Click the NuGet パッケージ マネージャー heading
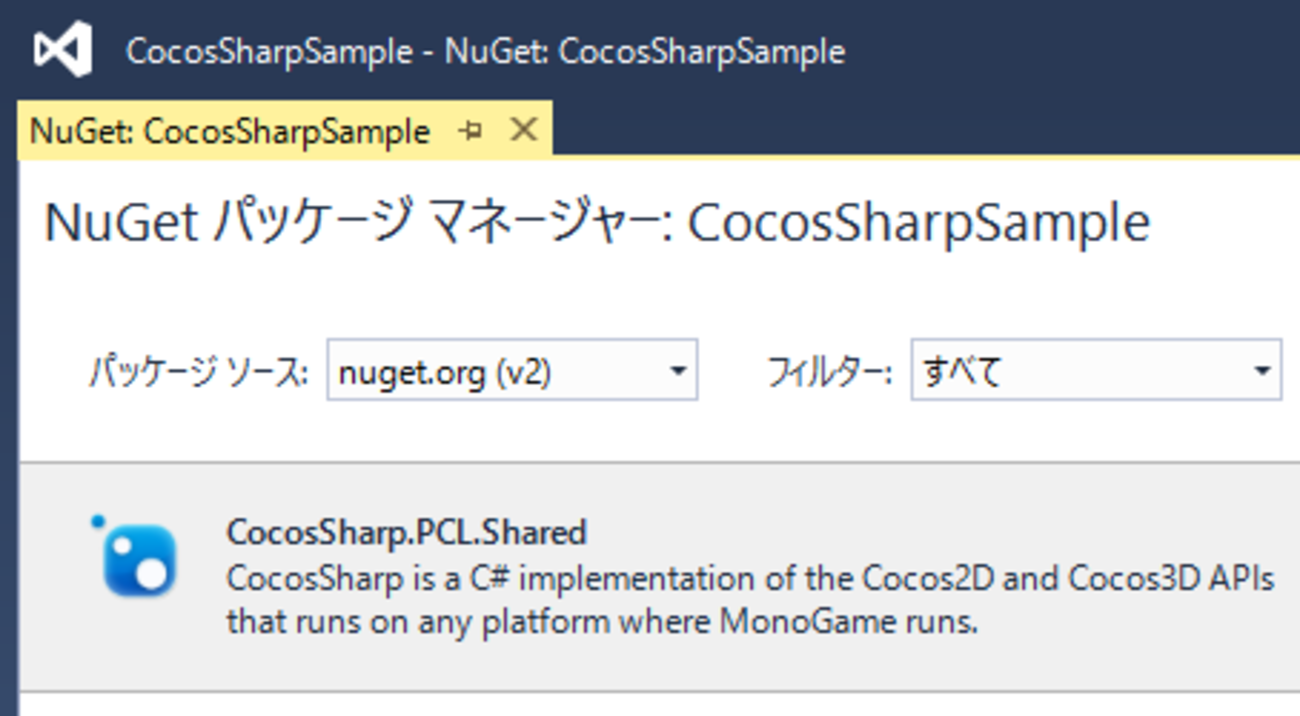The width and height of the screenshot is (1300, 716). 596,223
